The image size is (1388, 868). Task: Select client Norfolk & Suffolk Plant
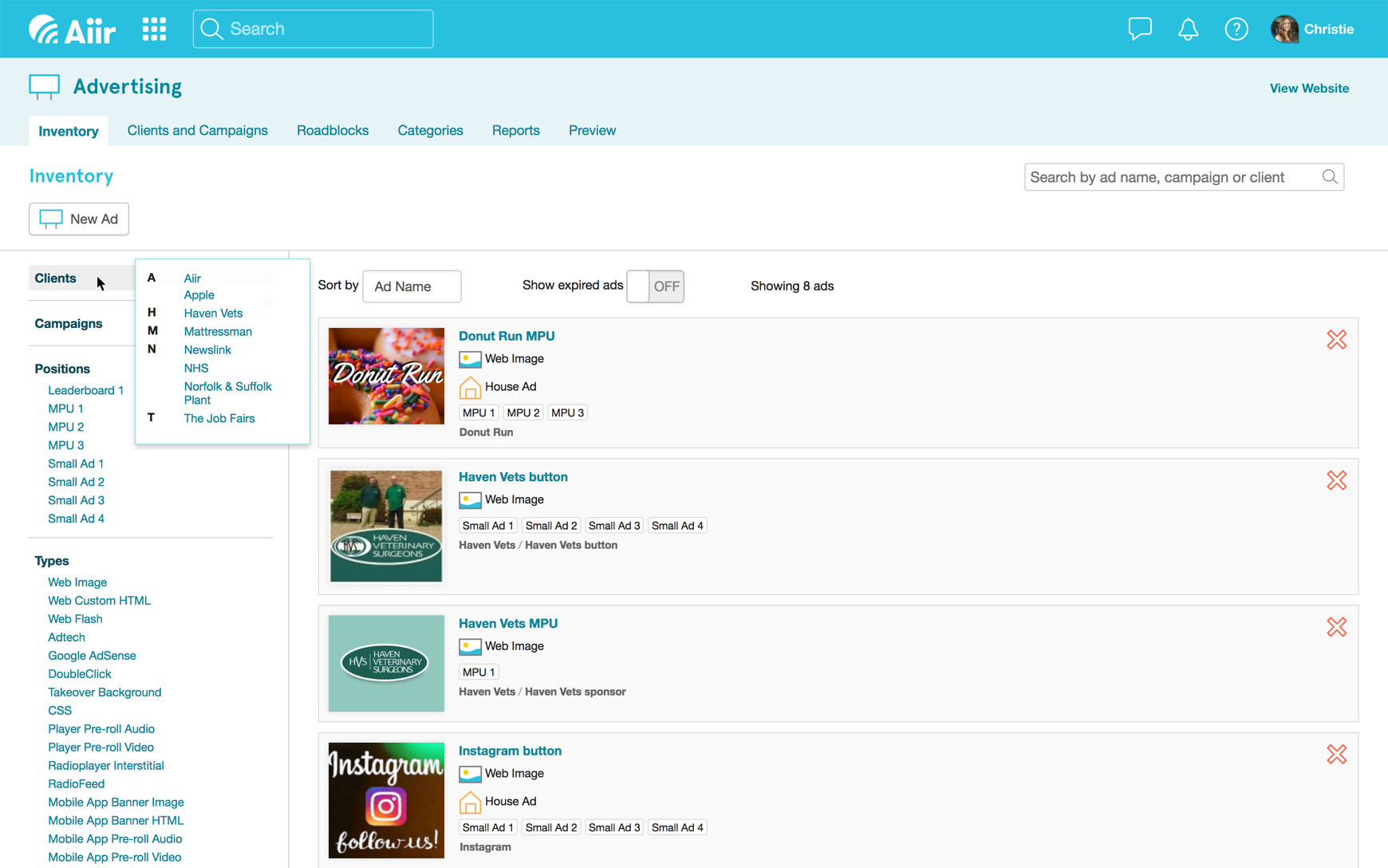point(228,393)
